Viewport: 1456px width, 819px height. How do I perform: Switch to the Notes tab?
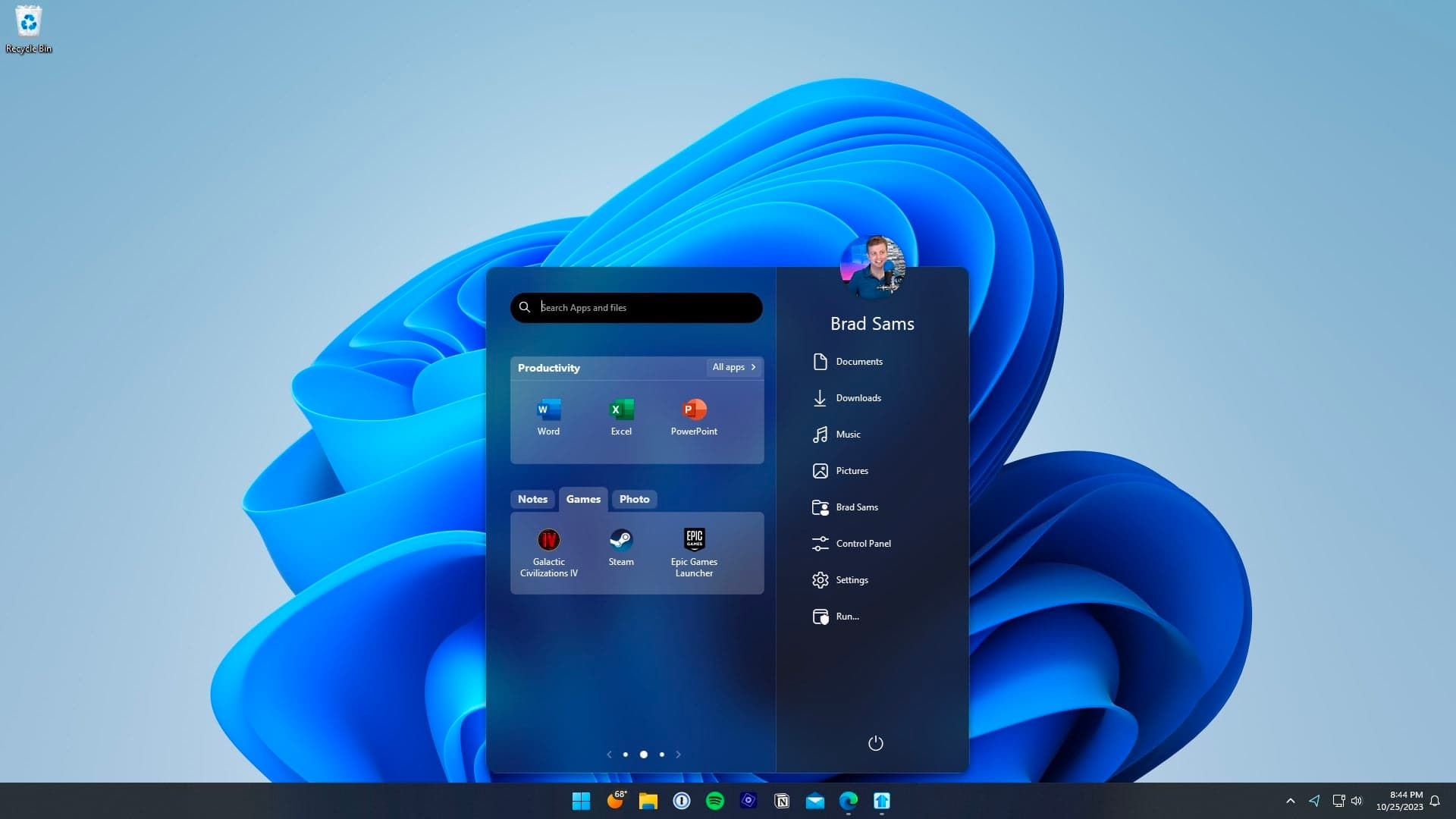coord(532,499)
